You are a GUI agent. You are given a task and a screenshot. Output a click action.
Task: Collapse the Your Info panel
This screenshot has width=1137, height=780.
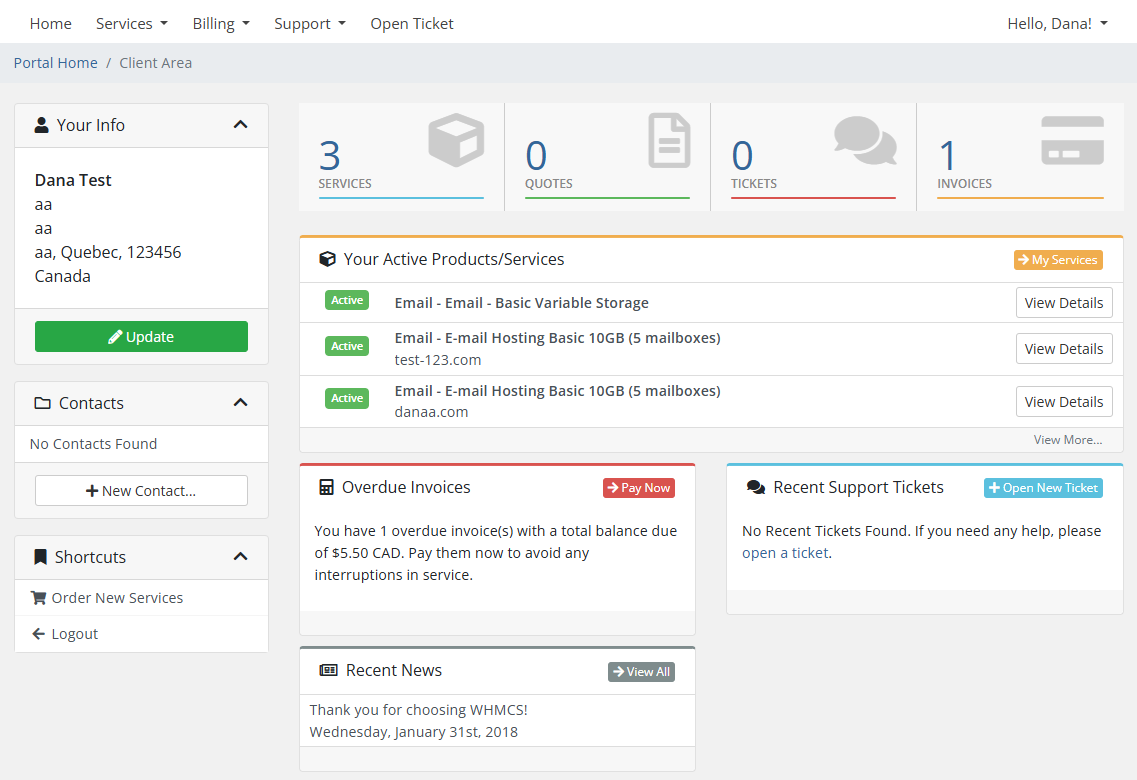240,124
